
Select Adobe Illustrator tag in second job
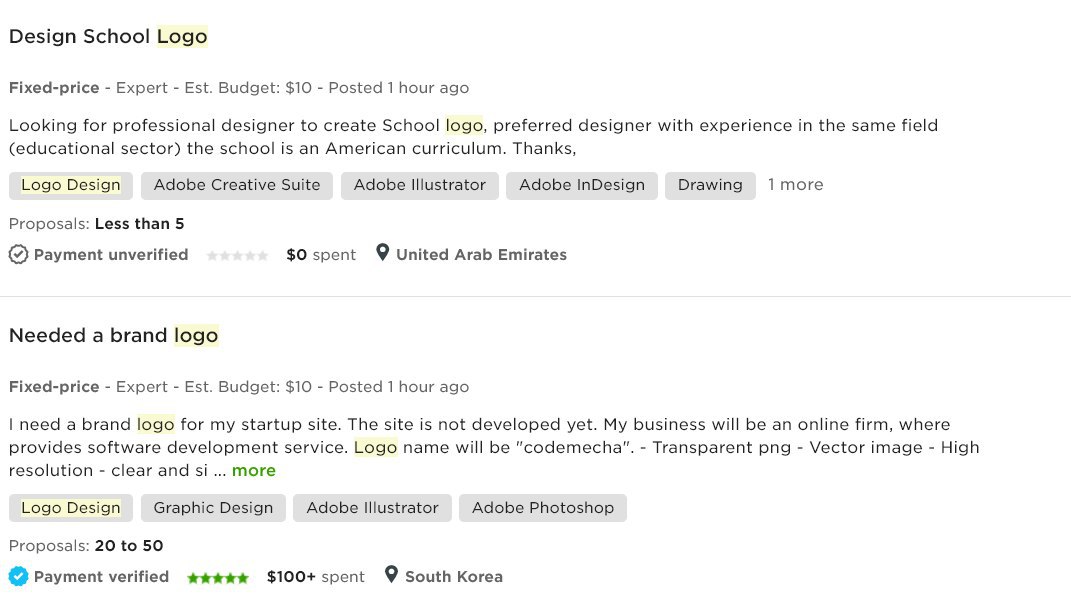point(372,508)
